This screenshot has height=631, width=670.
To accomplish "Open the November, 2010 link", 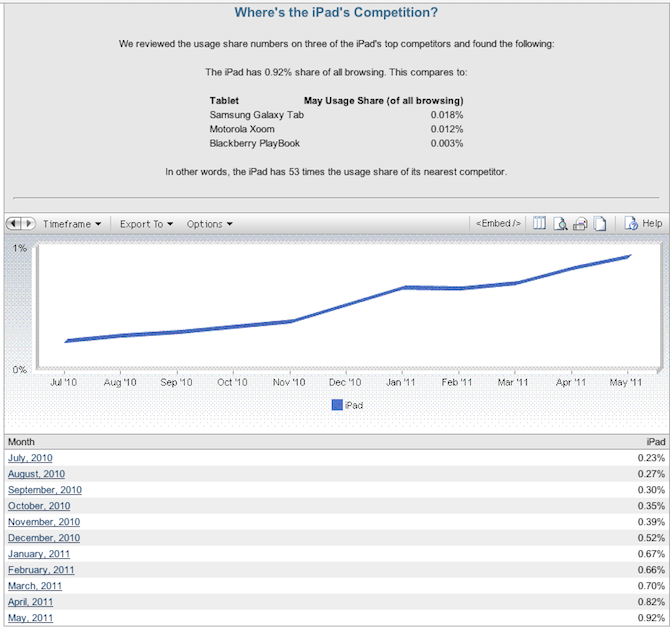I will tap(44, 522).
